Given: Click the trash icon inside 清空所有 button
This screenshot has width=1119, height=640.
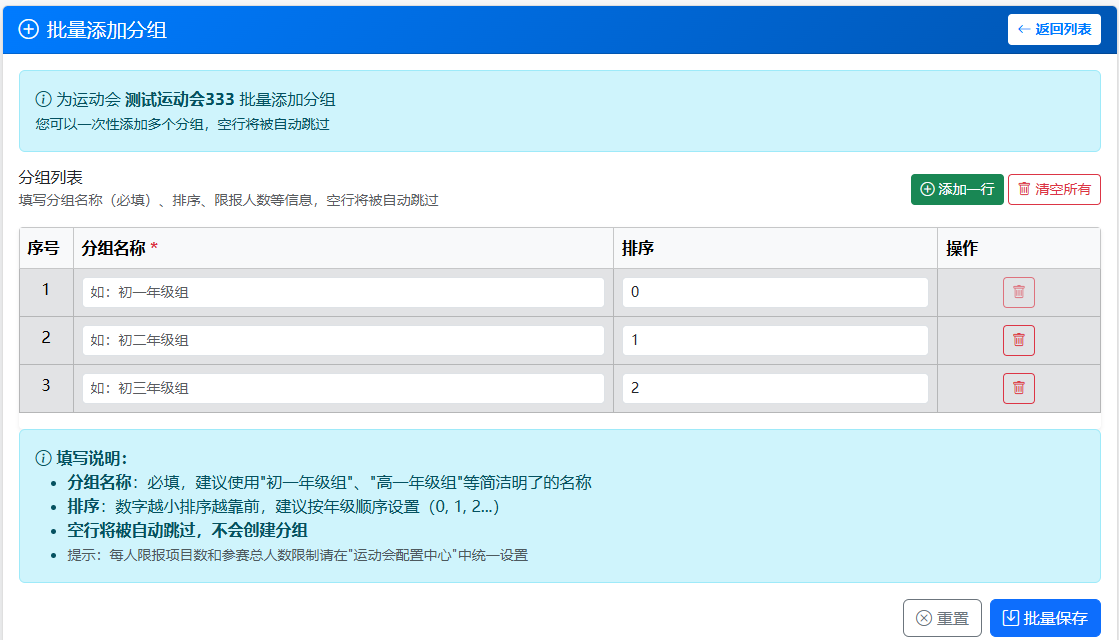Looking at the screenshot, I should click(1024, 190).
